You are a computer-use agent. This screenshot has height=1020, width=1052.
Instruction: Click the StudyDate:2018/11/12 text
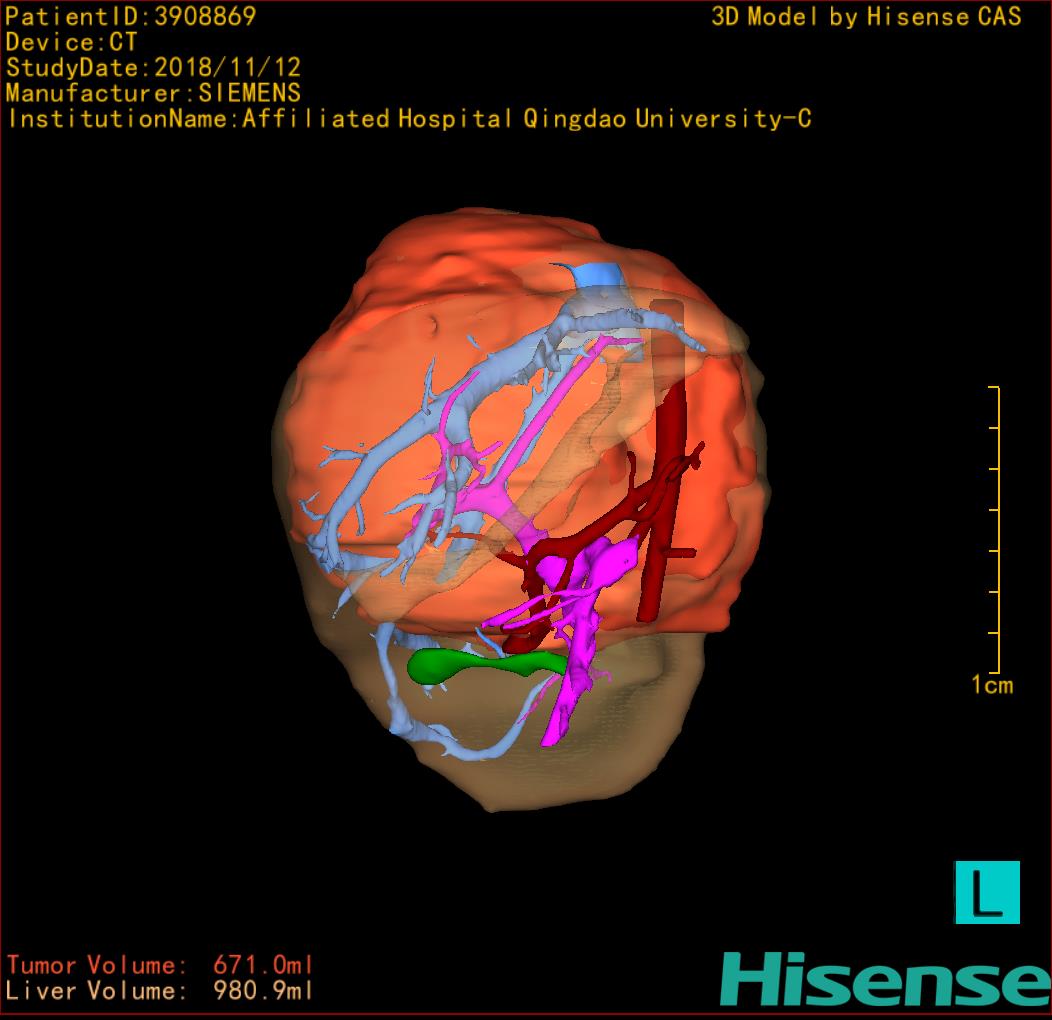pyautogui.click(x=153, y=68)
